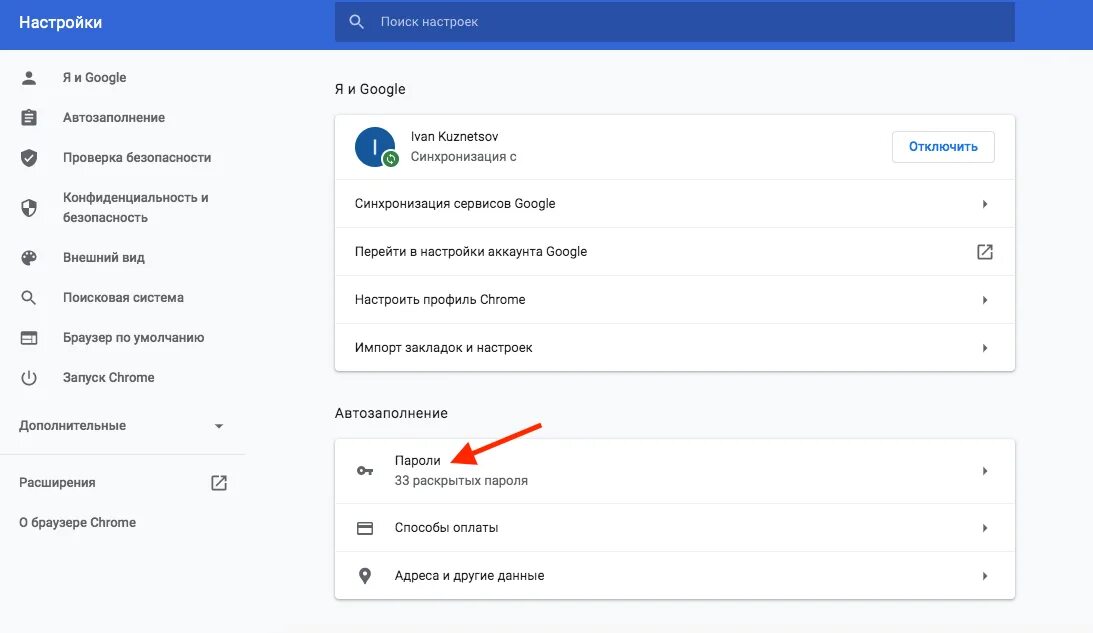Open Запуск Chrome in sidebar
The image size is (1093, 633).
(109, 377)
